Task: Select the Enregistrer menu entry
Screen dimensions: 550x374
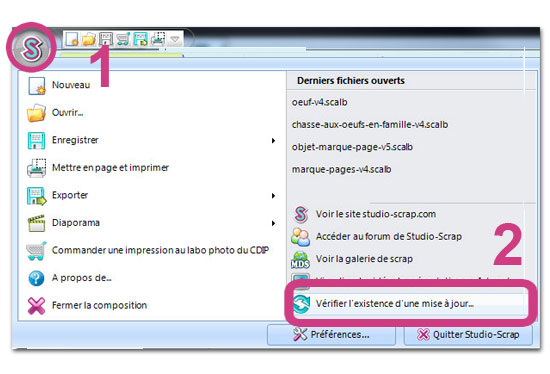Action: click(x=75, y=140)
